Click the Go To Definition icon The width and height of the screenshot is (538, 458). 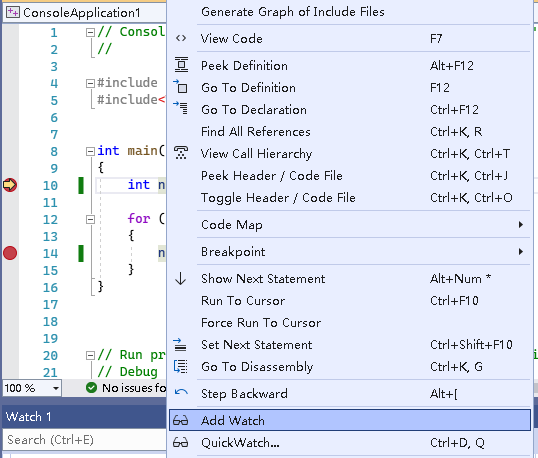click(180, 87)
